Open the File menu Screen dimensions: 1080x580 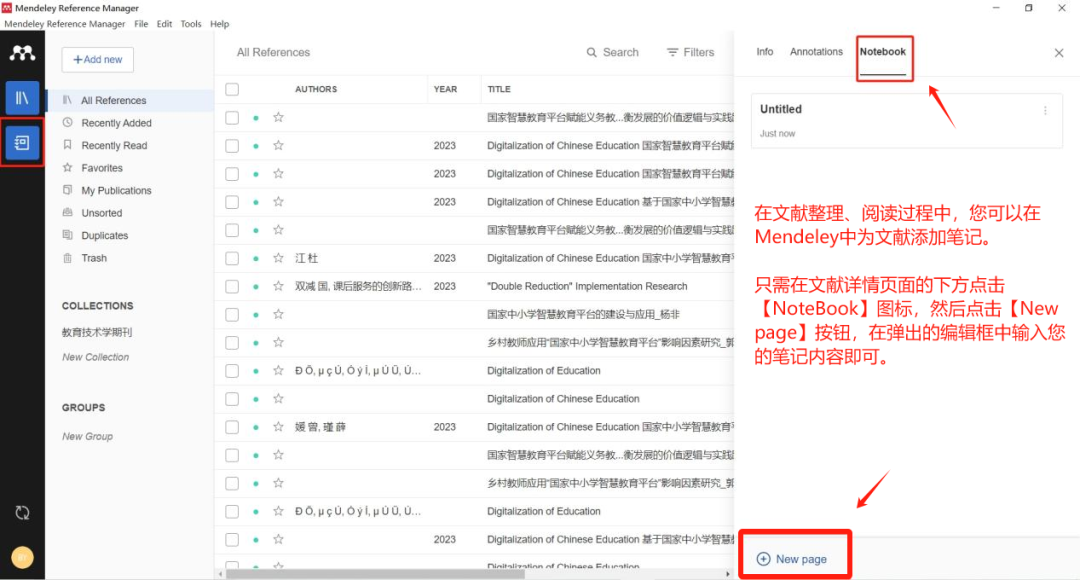(x=141, y=23)
